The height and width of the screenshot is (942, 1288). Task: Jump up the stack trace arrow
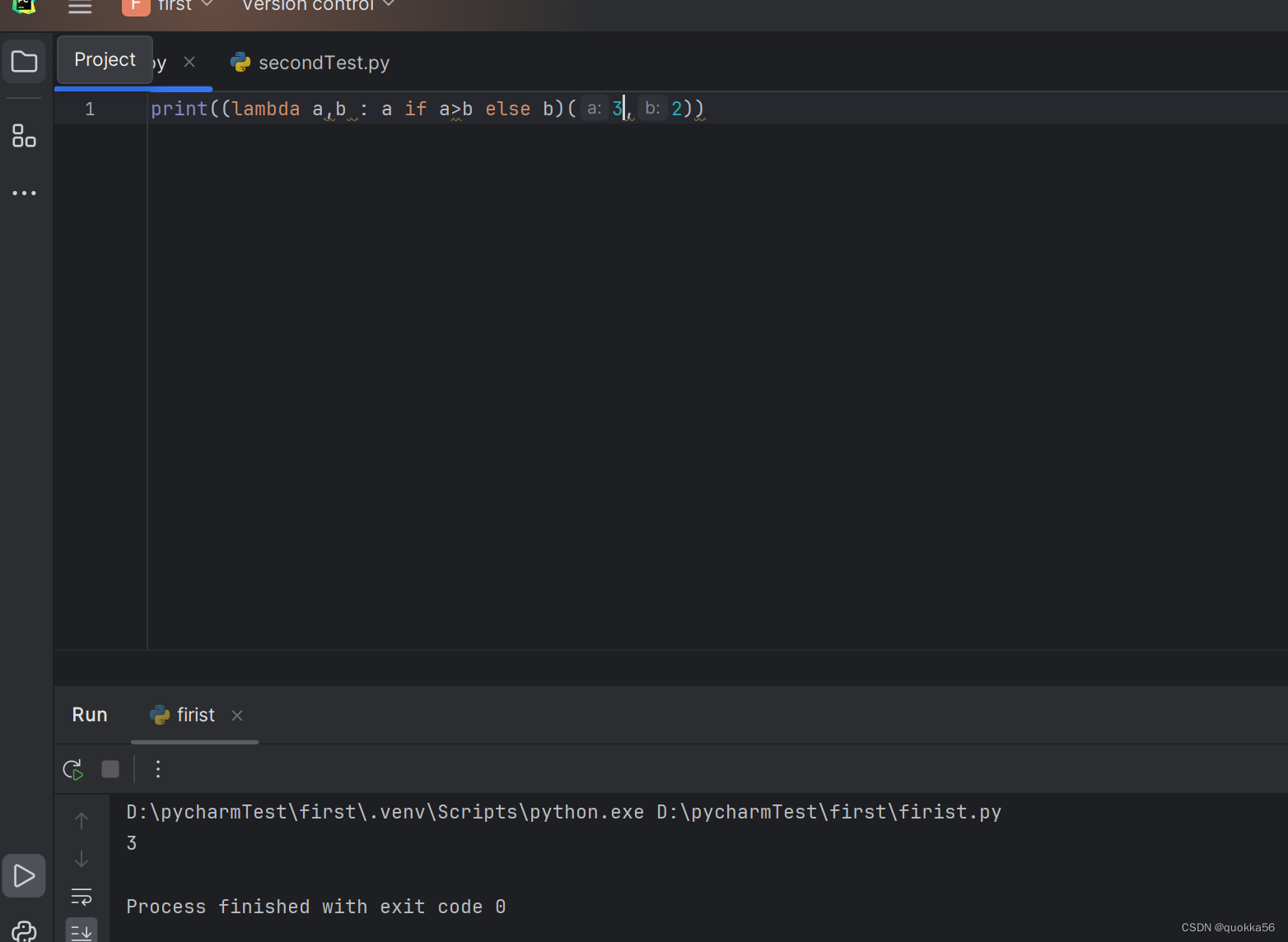pyautogui.click(x=82, y=820)
